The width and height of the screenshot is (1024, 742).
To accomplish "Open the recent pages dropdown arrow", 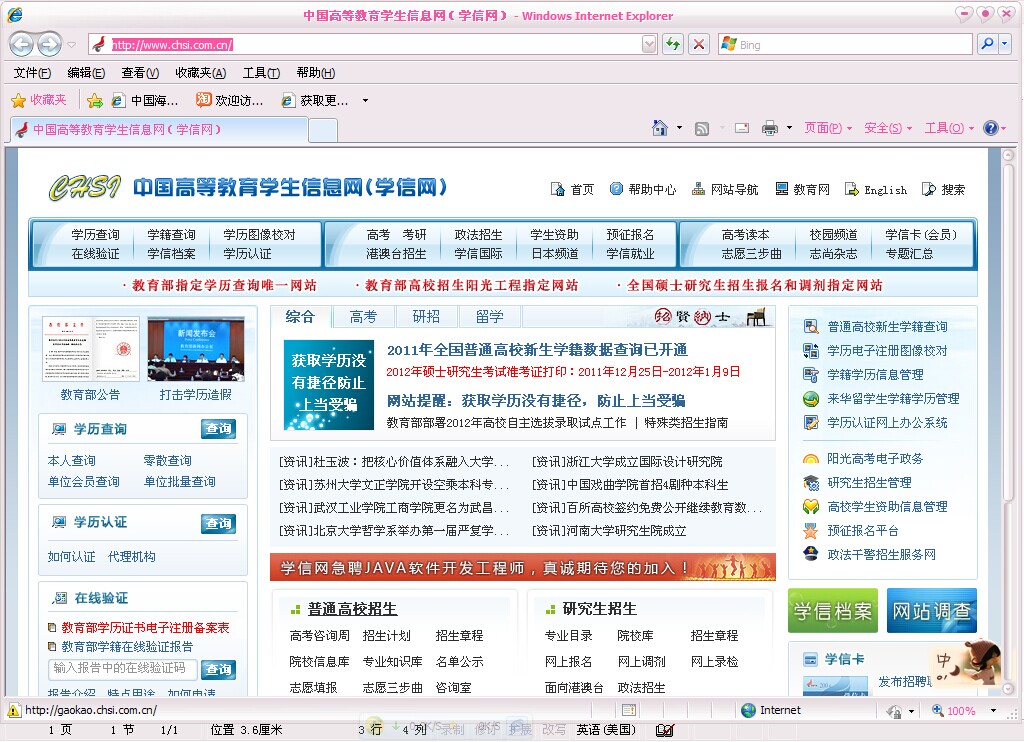I will [x=72, y=45].
